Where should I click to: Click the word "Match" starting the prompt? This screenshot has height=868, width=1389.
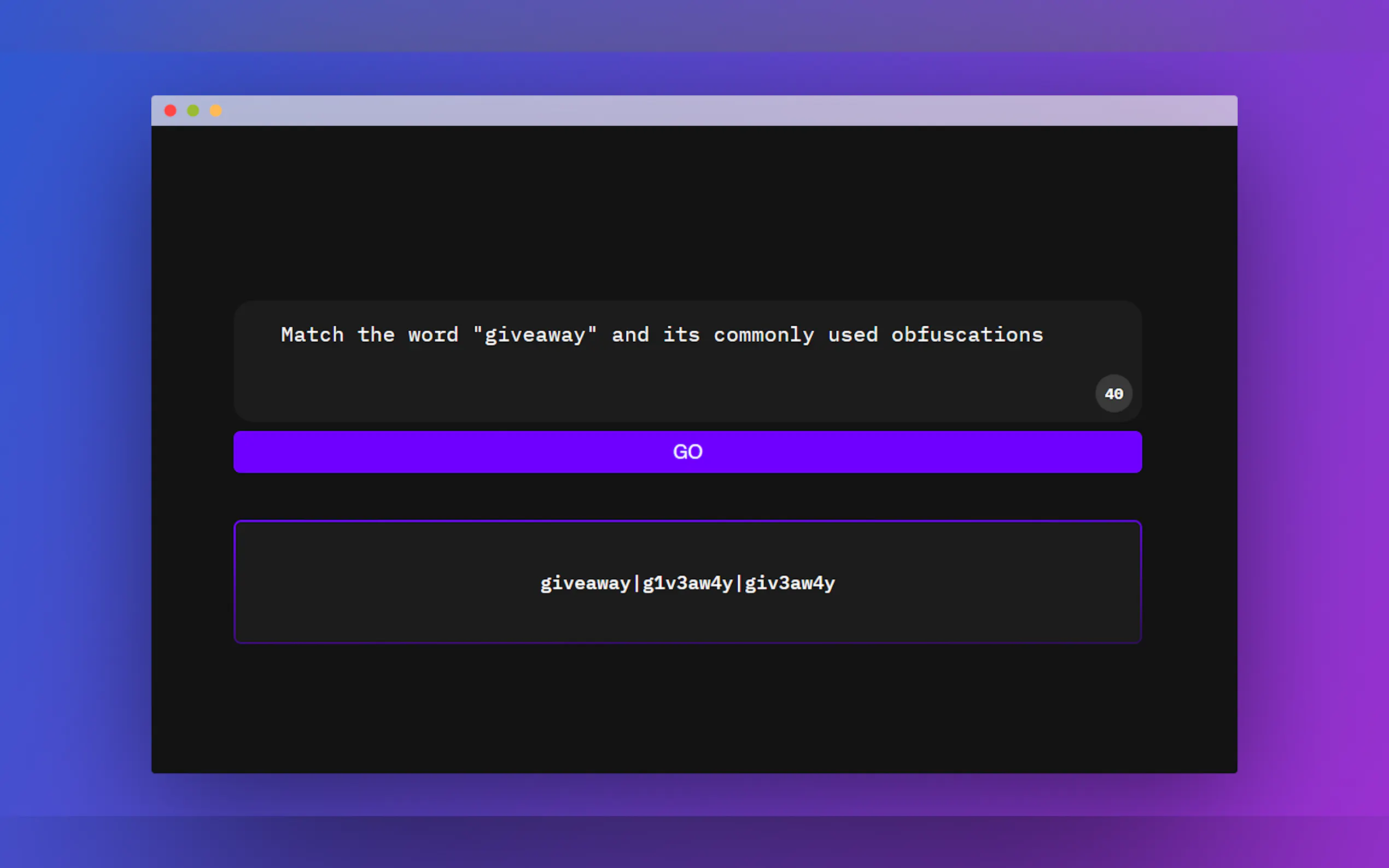tap(312, 335)
